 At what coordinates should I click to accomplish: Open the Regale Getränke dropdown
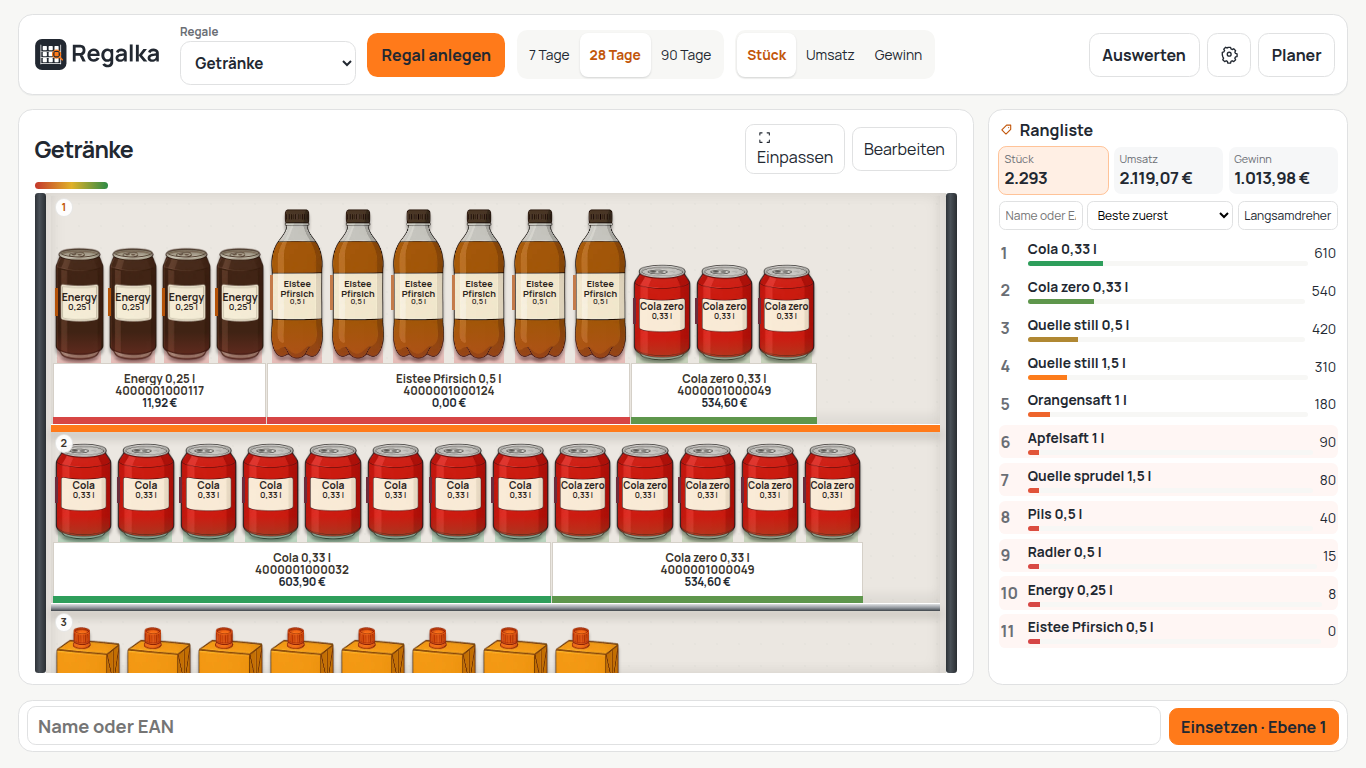268,63
